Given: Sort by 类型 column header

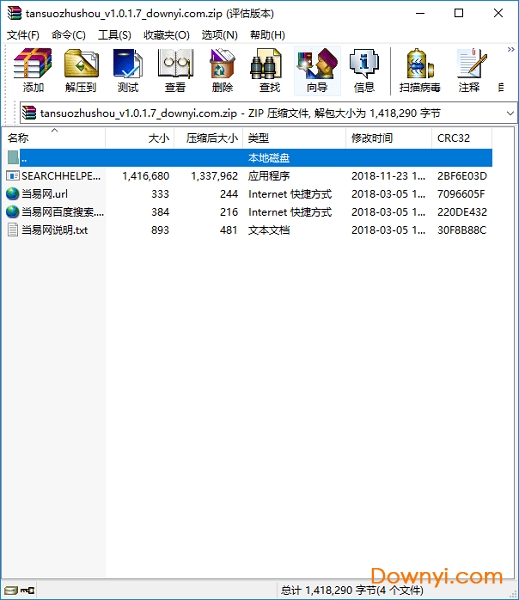Looking at the screenshot, I should [294, 138].
